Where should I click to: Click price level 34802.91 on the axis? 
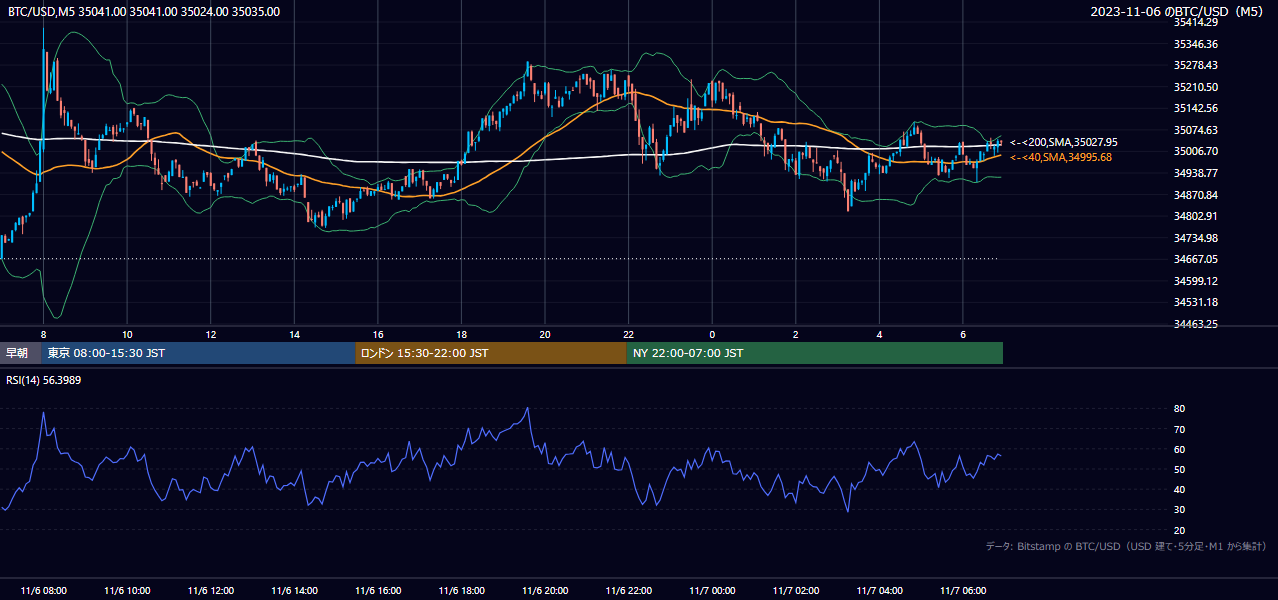click(1196, 216)
